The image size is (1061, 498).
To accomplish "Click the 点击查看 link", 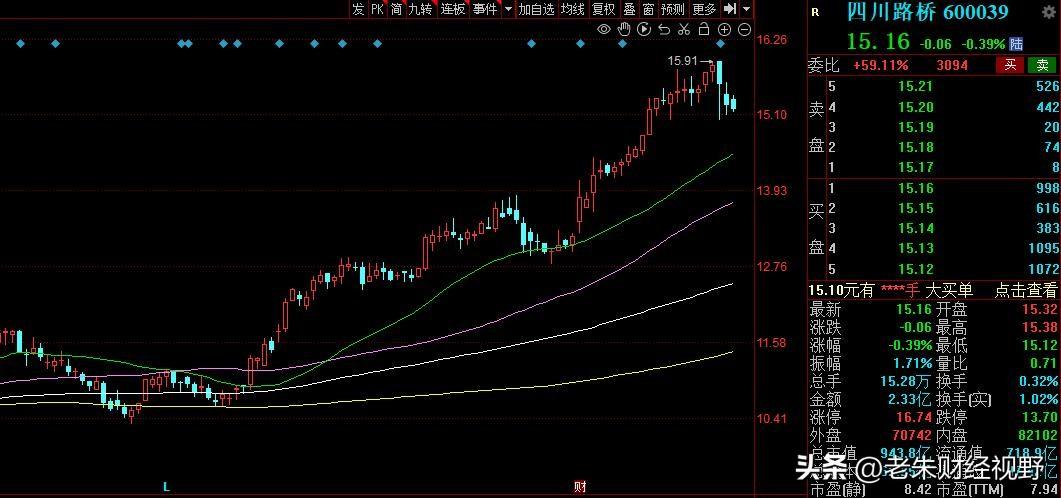I will (x=1025, y=290).
